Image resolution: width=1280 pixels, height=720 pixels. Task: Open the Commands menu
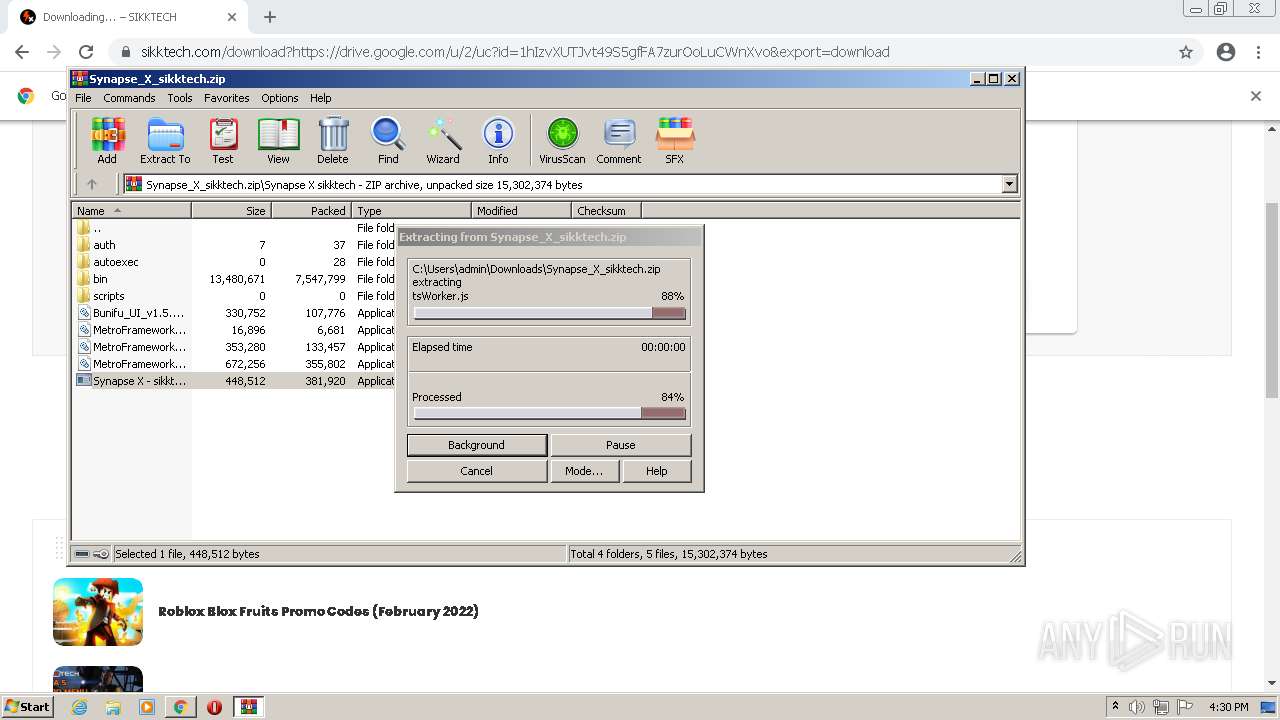[x=129, y=98]
